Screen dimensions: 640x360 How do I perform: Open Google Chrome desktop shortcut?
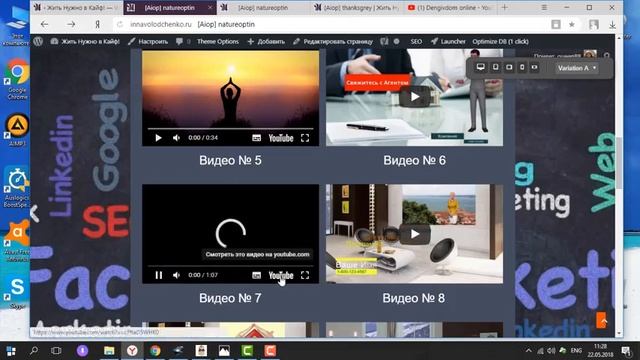[x=17, y=79]
